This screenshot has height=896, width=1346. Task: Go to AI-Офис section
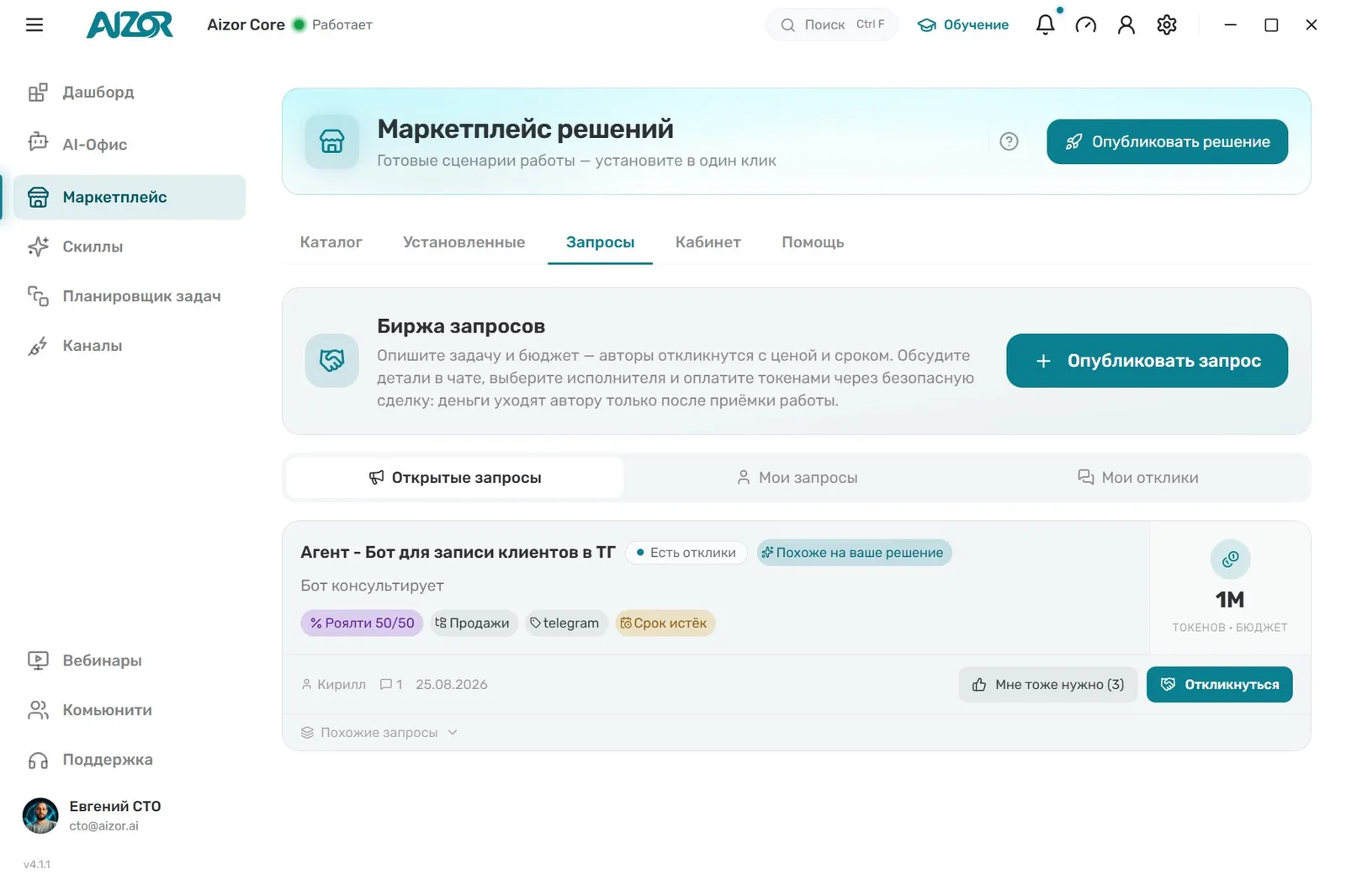pos(130,144)
